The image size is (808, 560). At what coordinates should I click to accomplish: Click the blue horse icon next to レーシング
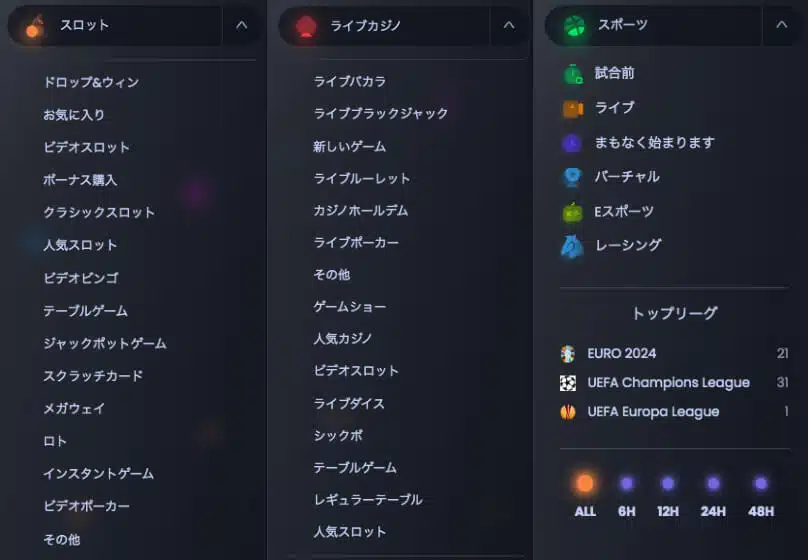point(572,246)
